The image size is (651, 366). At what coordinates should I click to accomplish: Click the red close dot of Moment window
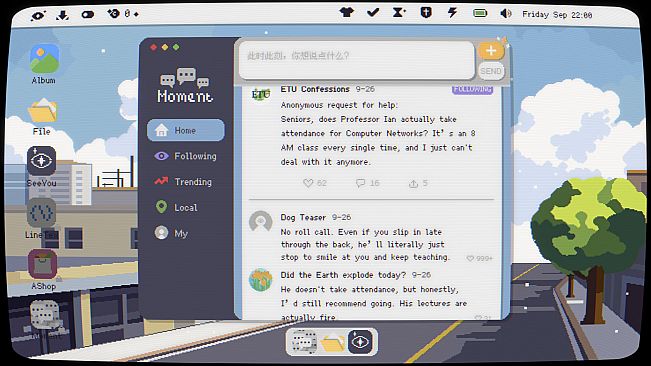click(153, 47)
